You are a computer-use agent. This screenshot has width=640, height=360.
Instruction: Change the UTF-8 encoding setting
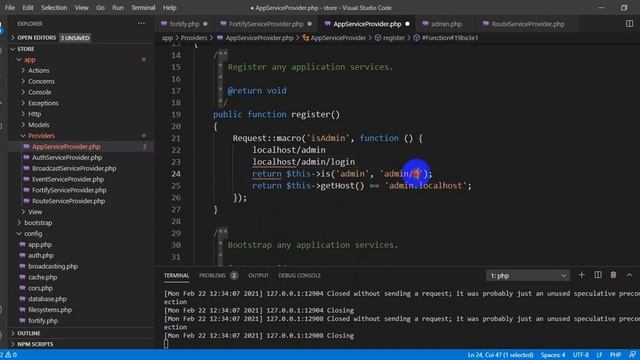[x=581, y=355]
